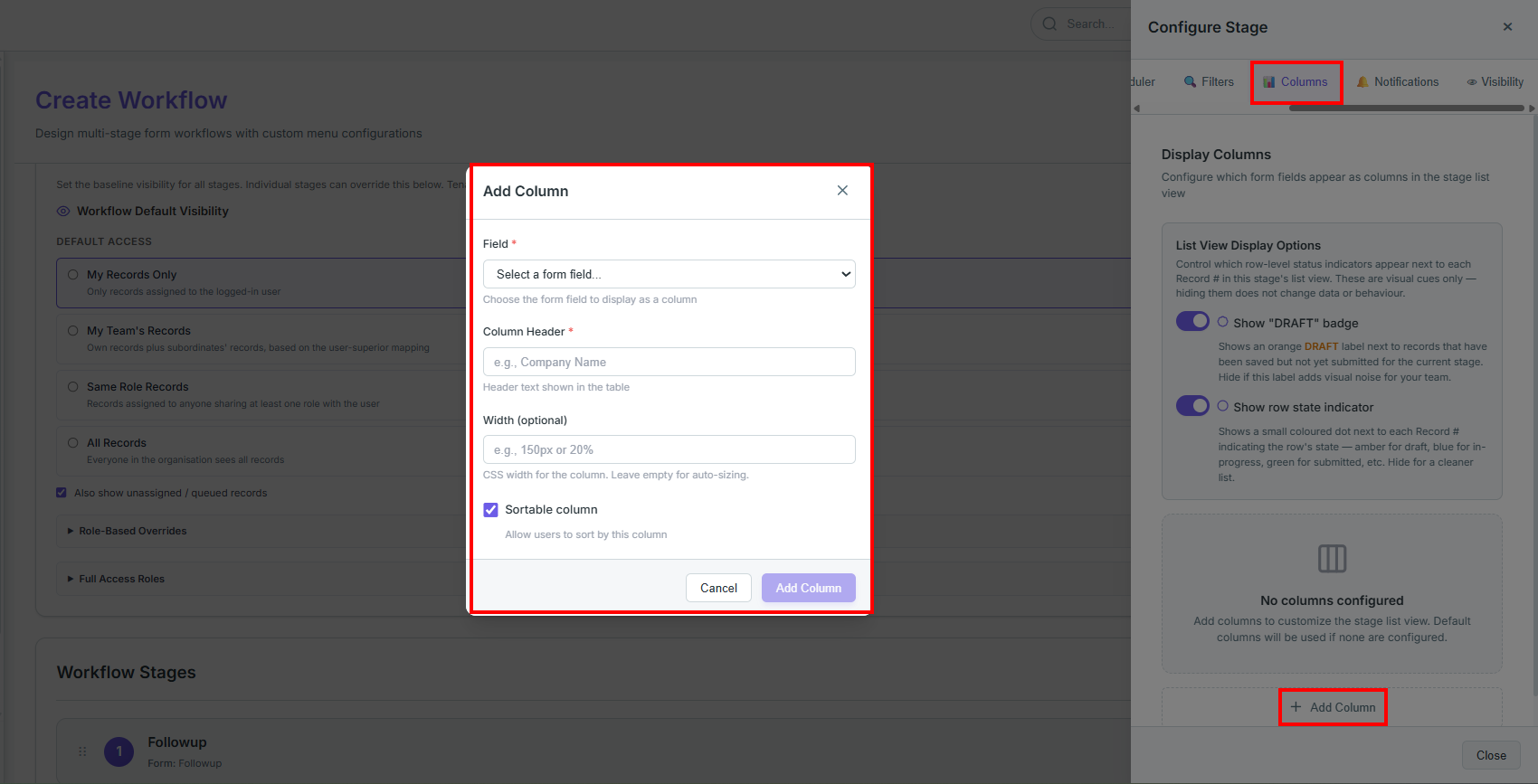Click the Followup stage drag handle
Screen dimensions: 1538x784
click(82, 751)
